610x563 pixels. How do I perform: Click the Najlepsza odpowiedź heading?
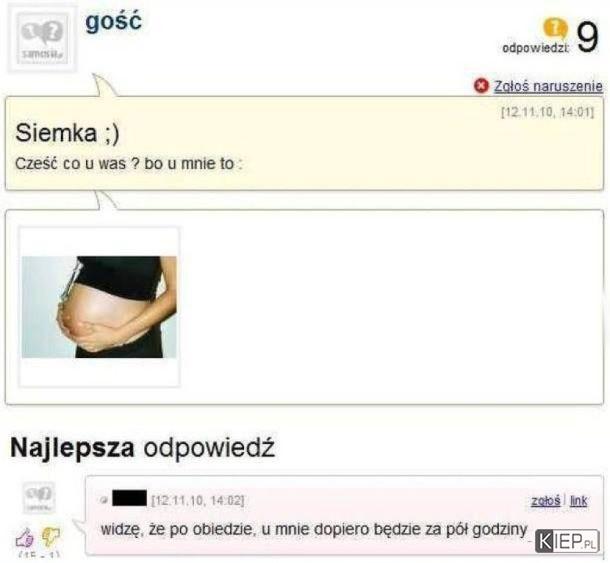pos(142,448)
